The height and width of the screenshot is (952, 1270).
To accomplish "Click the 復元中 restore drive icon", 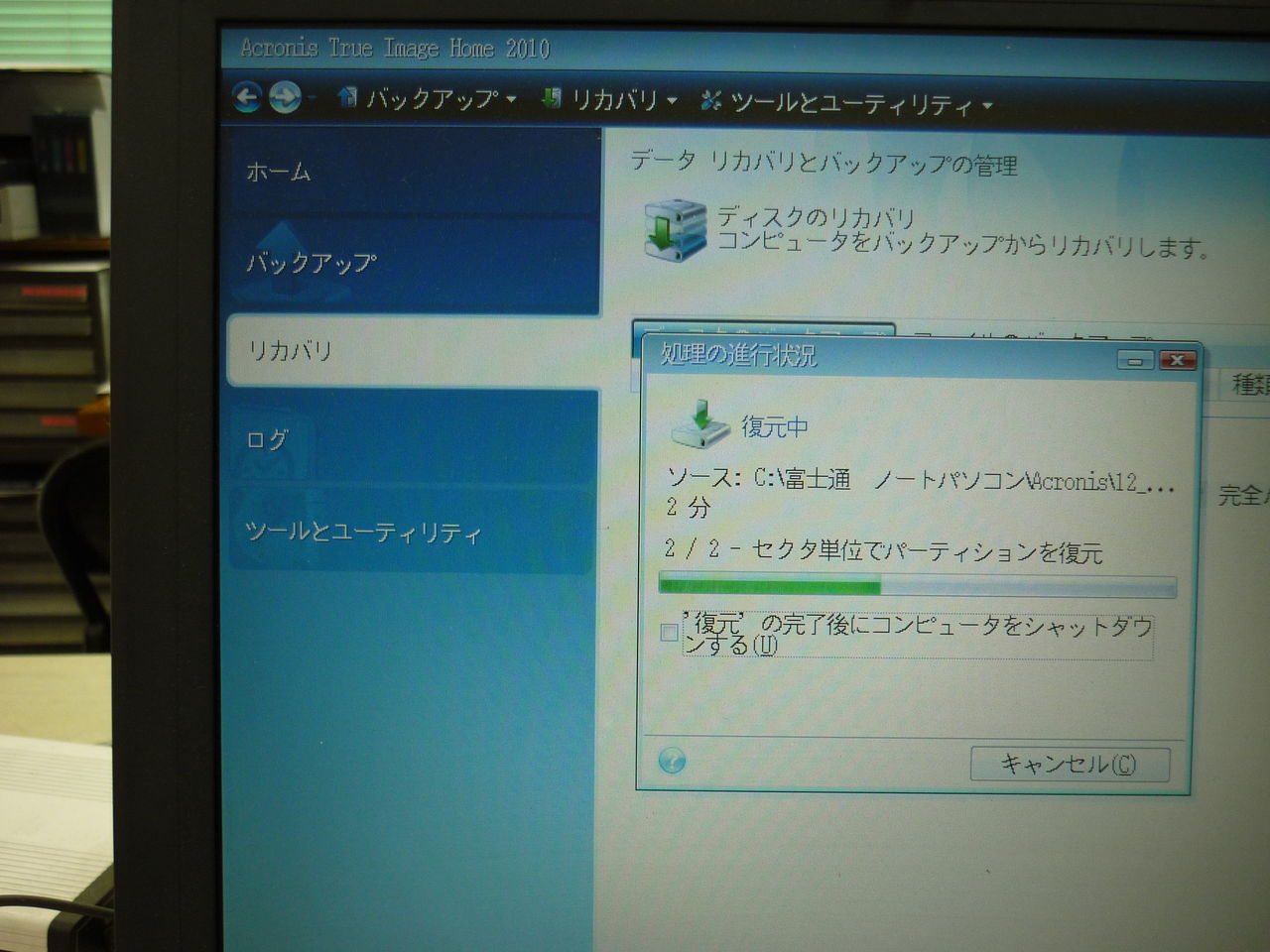I will coord(700,424).
